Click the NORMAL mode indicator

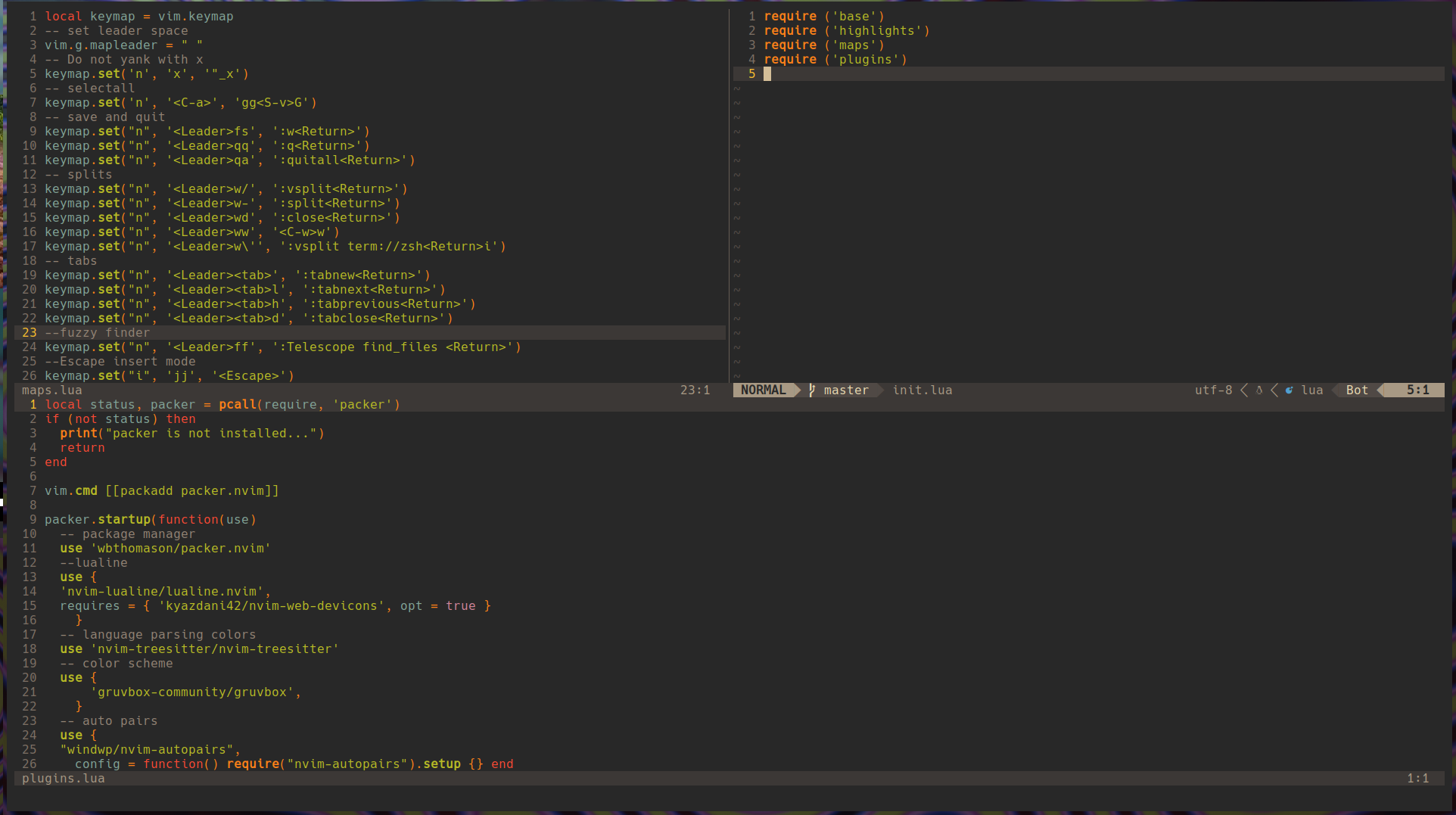pos(763,390)
